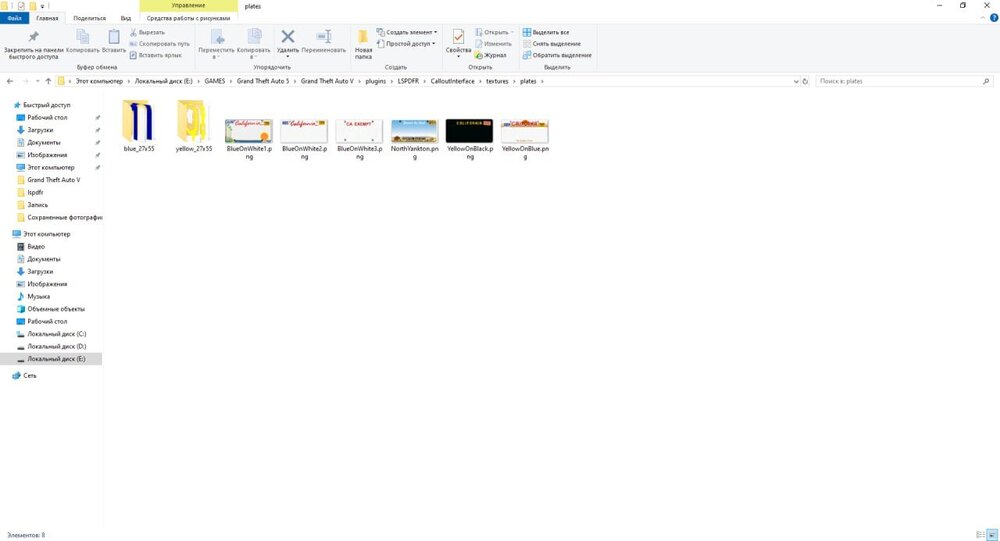Click the search plates input field
The width and height of the screenshot is (1000, 541).
[x=898, y=81]
